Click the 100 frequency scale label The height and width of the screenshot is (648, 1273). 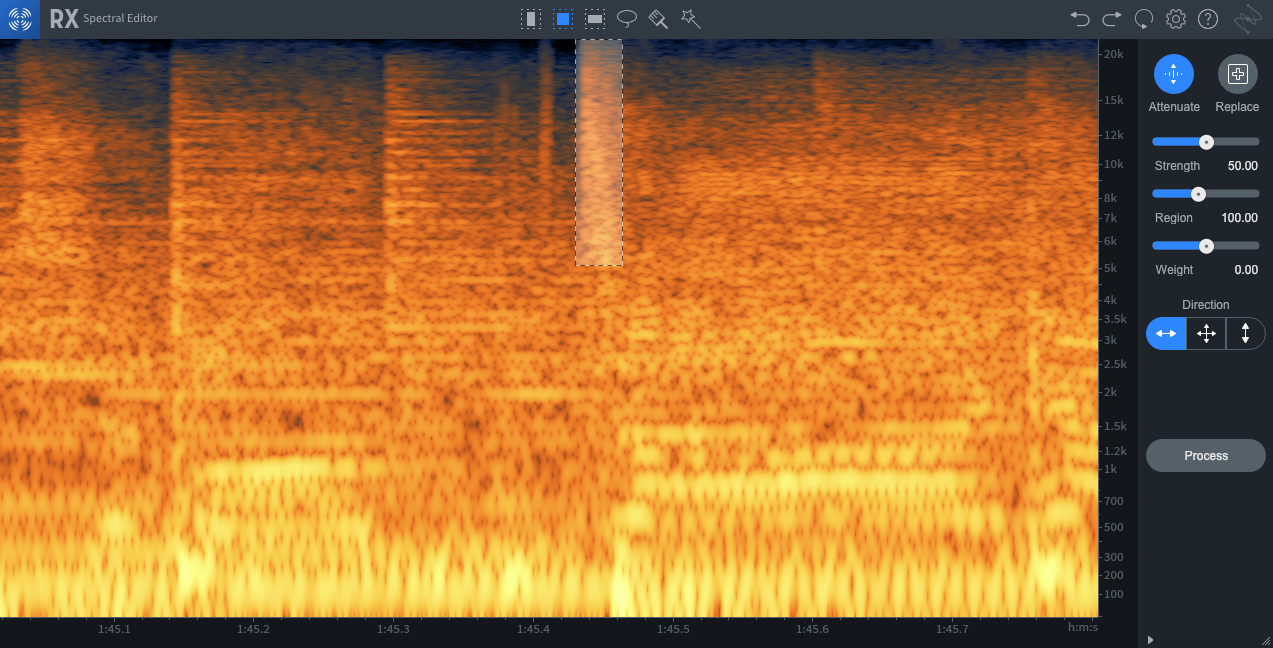[1113, 594]
